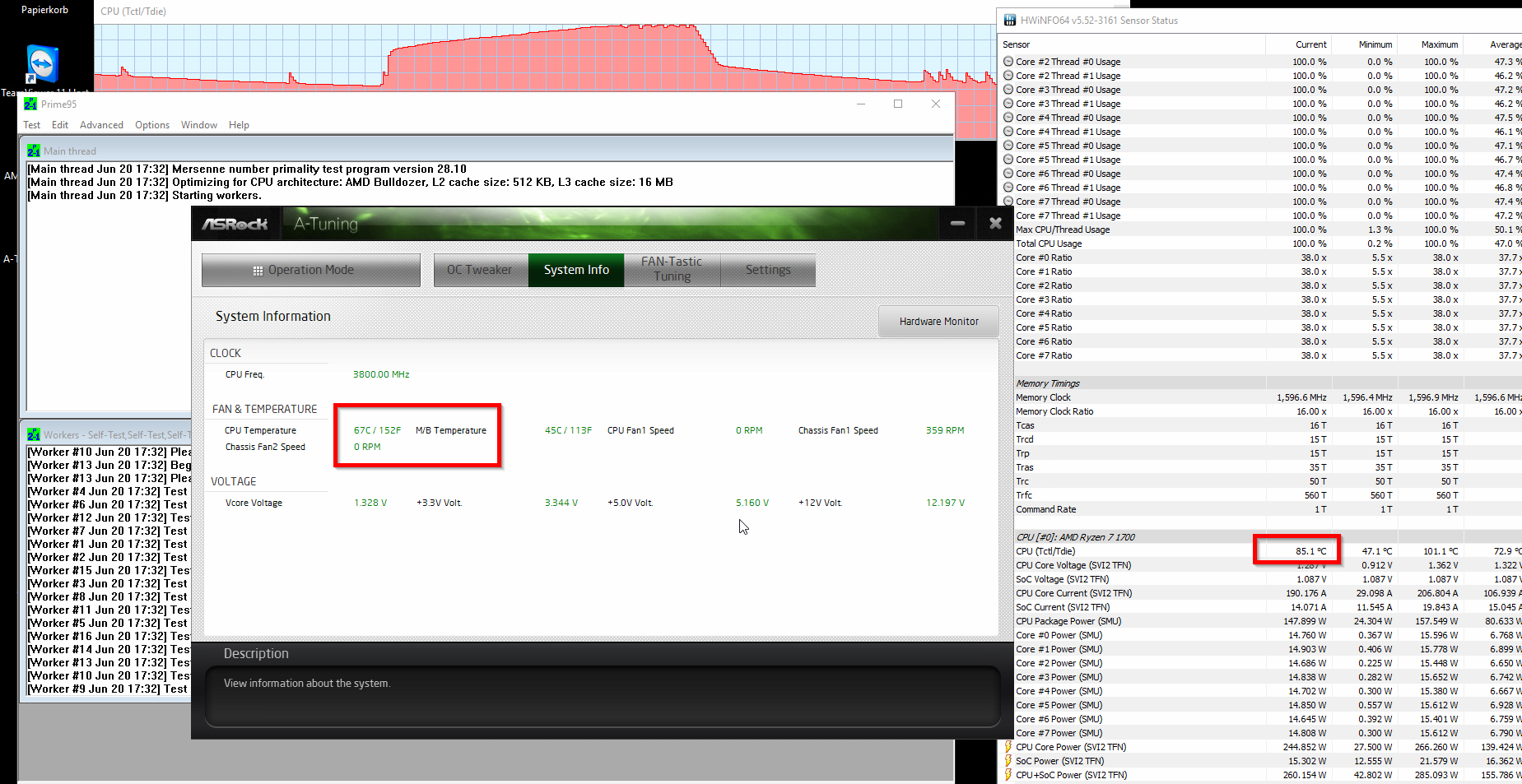
Task: Click the Workers Self-Test window icon
Action: tap(34, 434)
